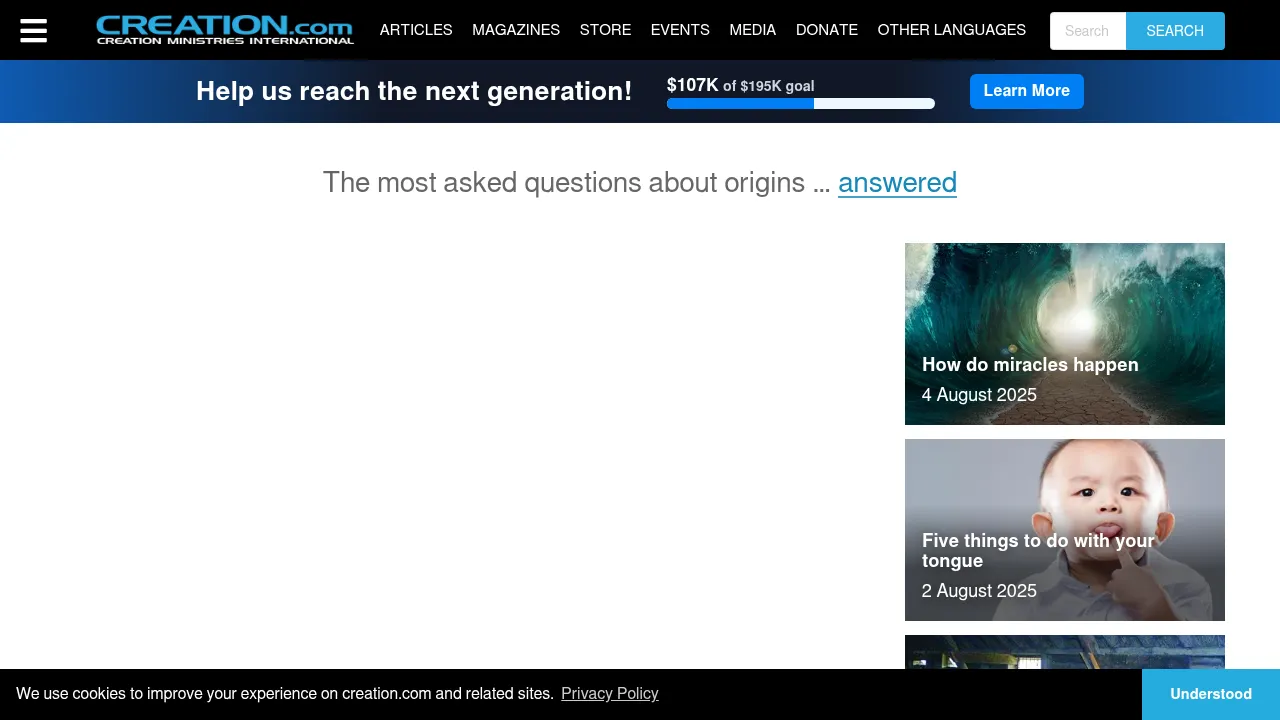This screenshot has width=1280, height=720.
Task: Open the MAGAZINES menu
Action: coord(516,30)
